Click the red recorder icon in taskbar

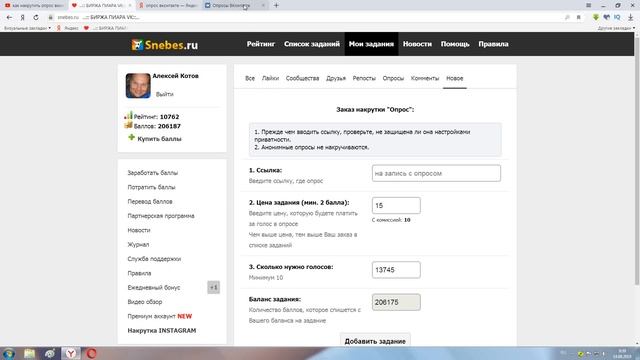[91, 353]
